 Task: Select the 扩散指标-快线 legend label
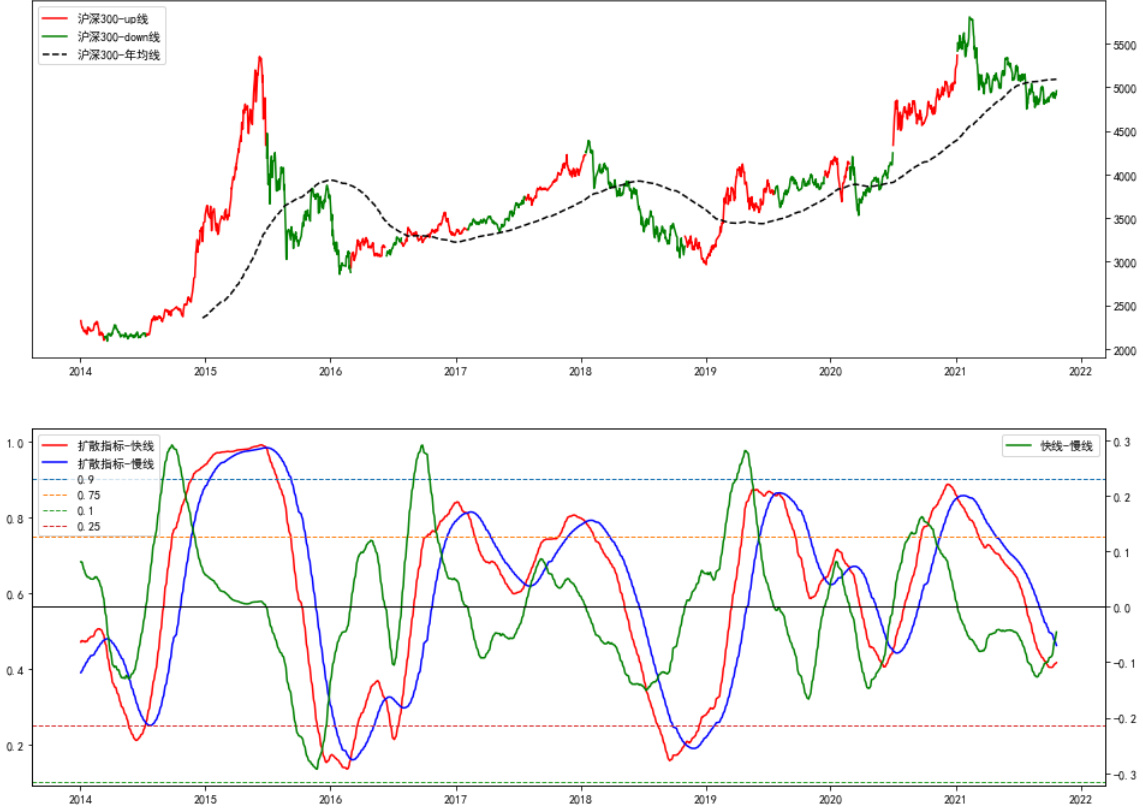point(115,446)
